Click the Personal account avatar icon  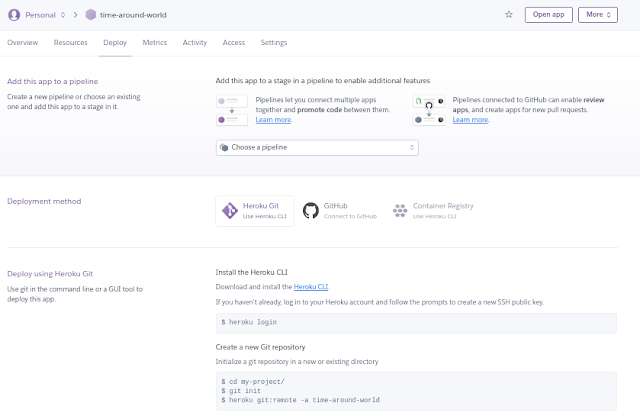pos(14,15)
